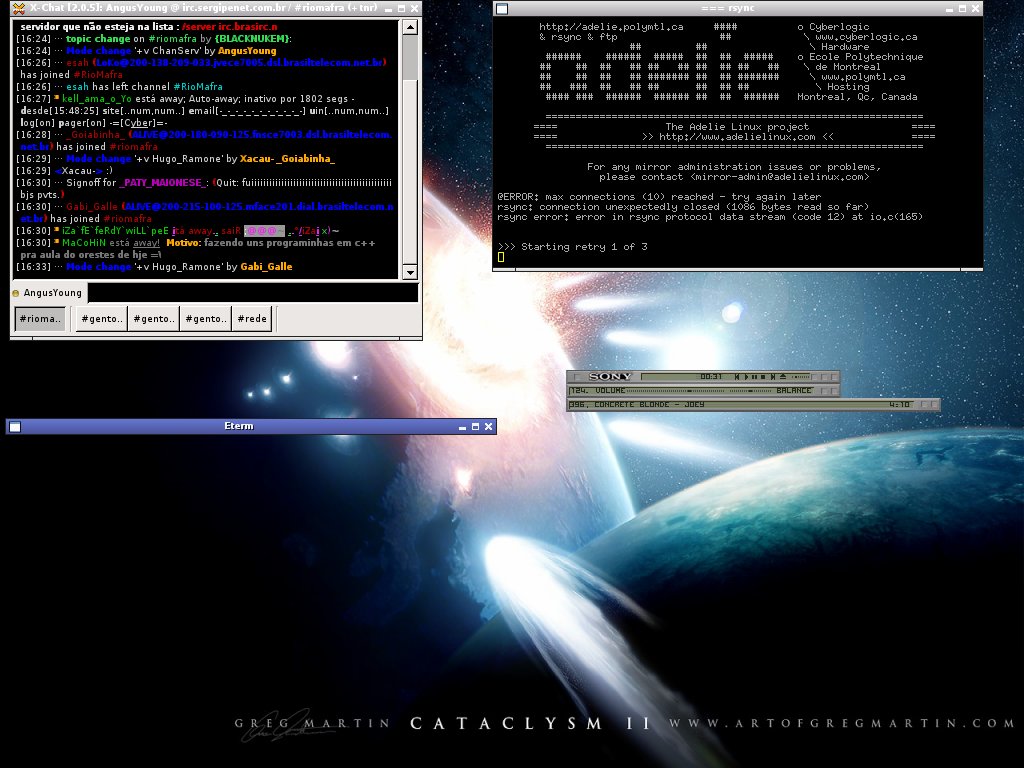The image size is (1024, 768).
Task: Click the yellow AngusYoung in ChanServ line
Action: [x=247, y=50]
